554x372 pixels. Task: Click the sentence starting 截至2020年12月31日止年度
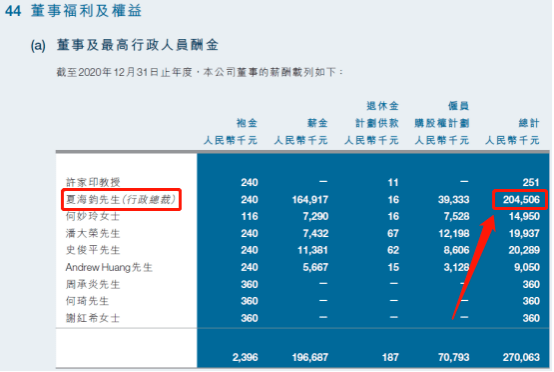[200, 72]
